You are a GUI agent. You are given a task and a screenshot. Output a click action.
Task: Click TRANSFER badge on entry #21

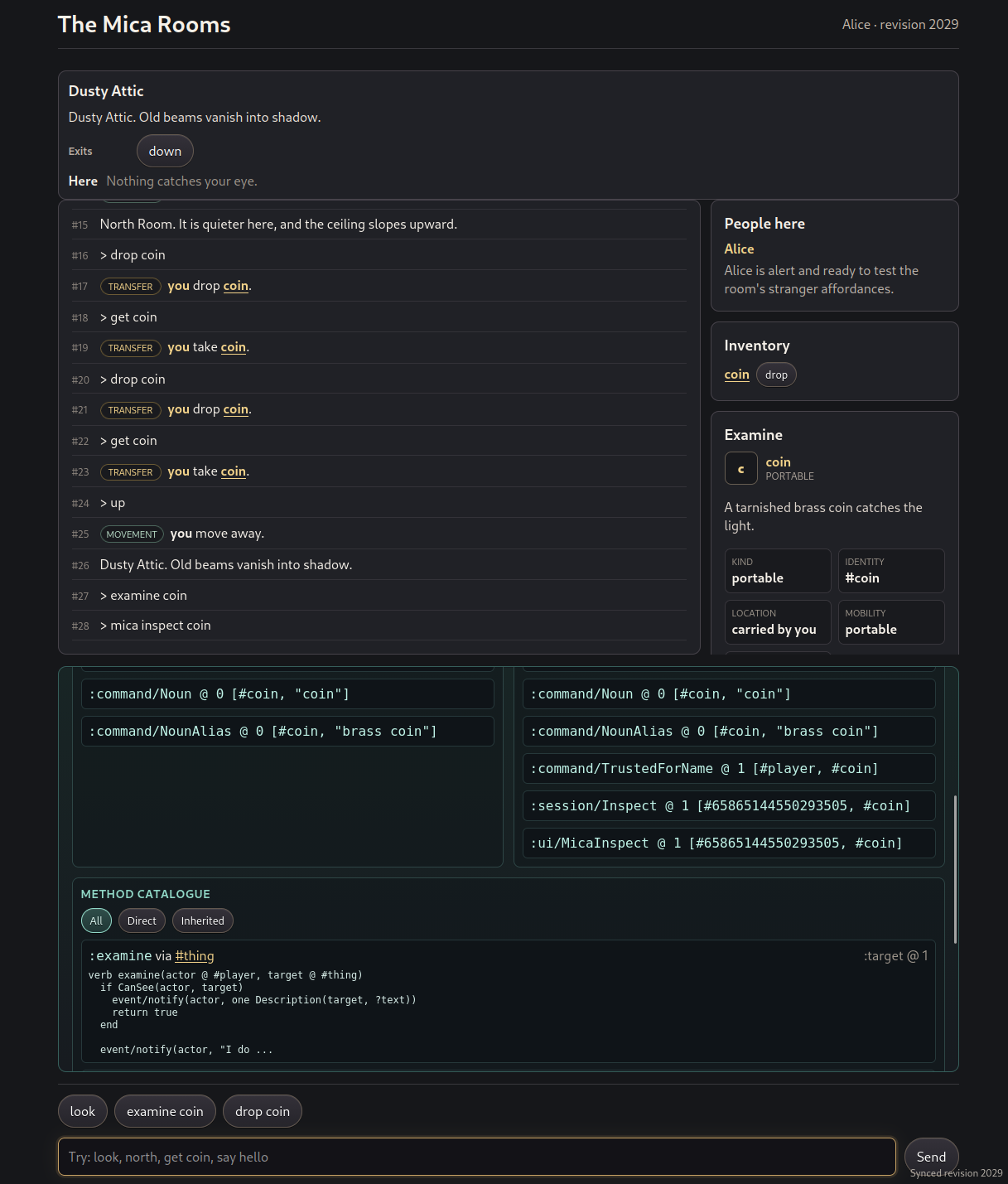pyautogui.click(x=131, y=410)
